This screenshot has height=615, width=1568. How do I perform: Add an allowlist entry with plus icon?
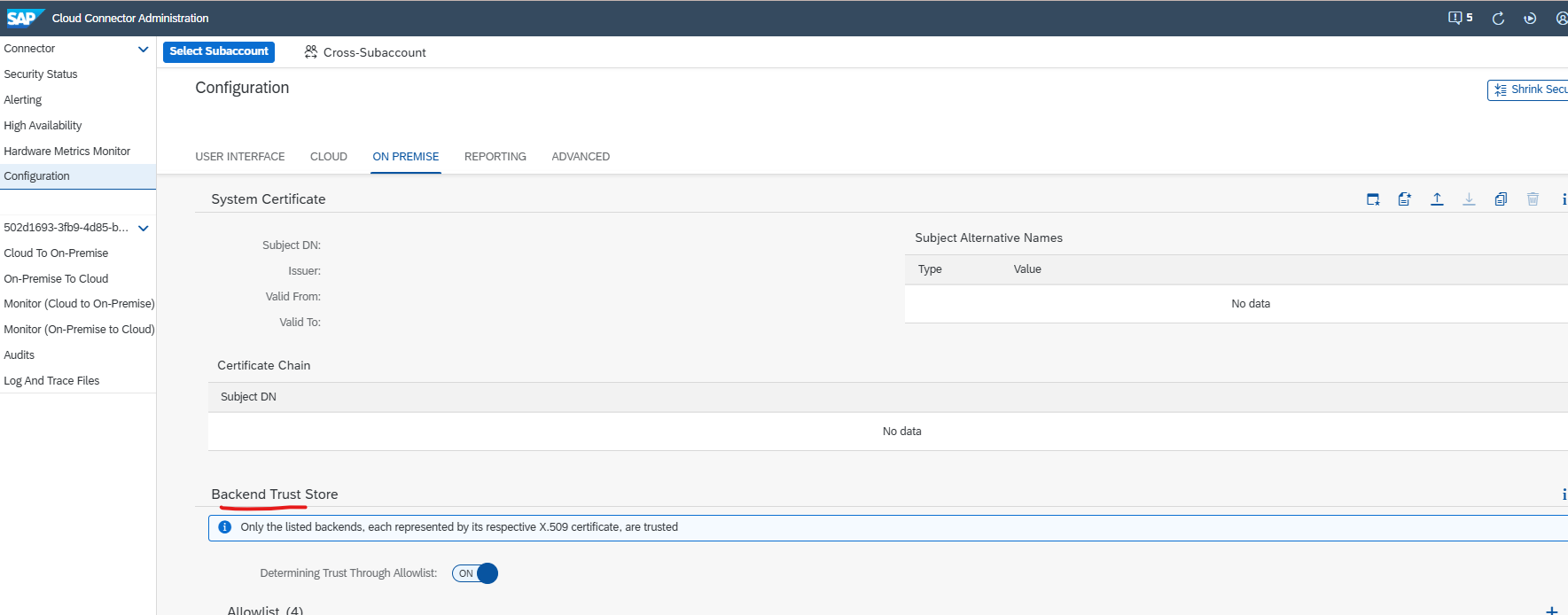click(1551, 611)
